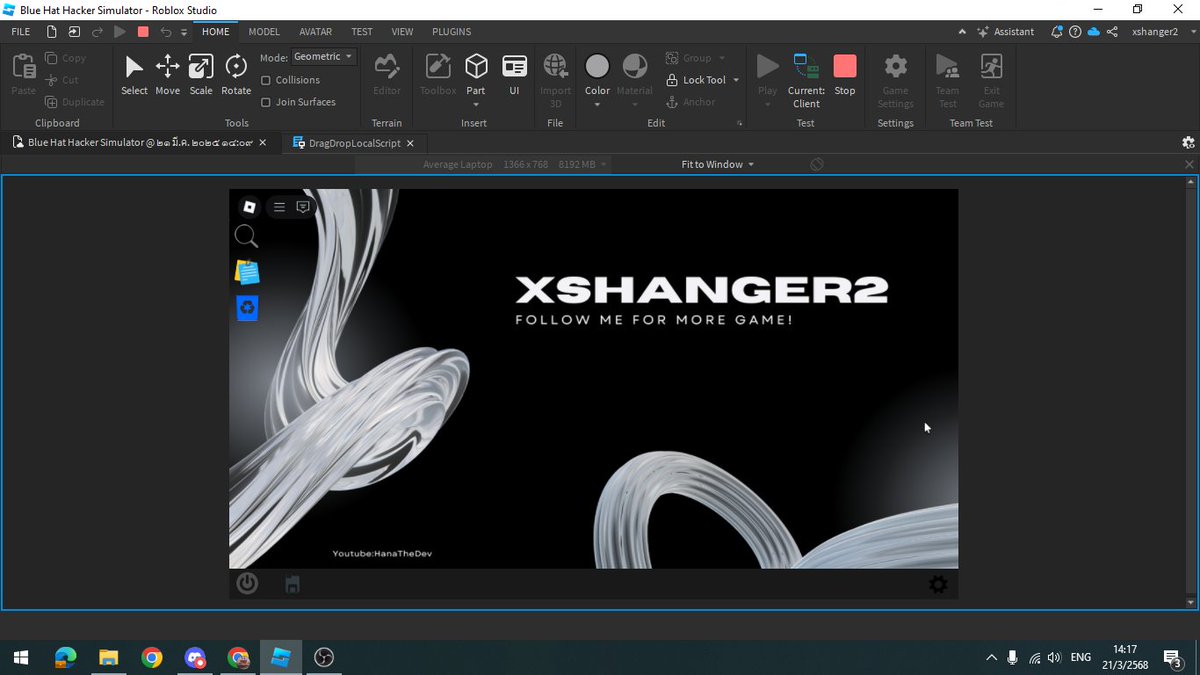This screenshot has width=1200, height=675.
Task: Open Windows action center notifications
Action: (1172, 657)
